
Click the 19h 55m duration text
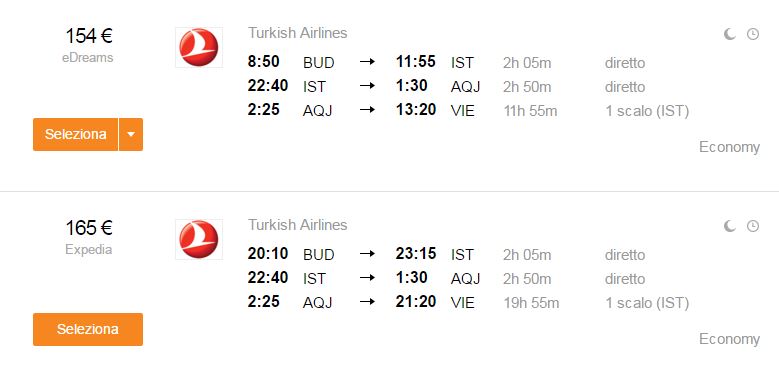point(531,303)
